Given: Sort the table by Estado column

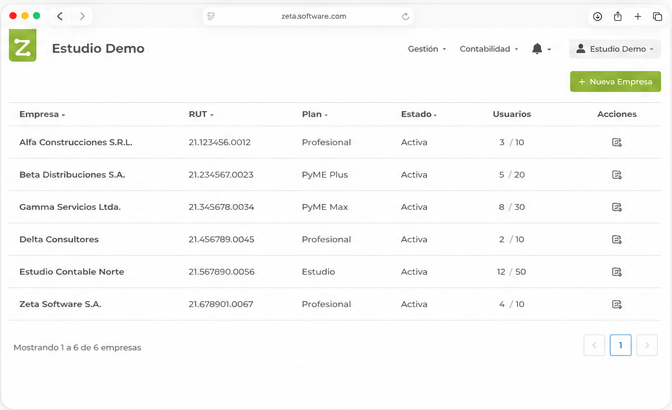Looking at the screenshot, I should 419,114.
